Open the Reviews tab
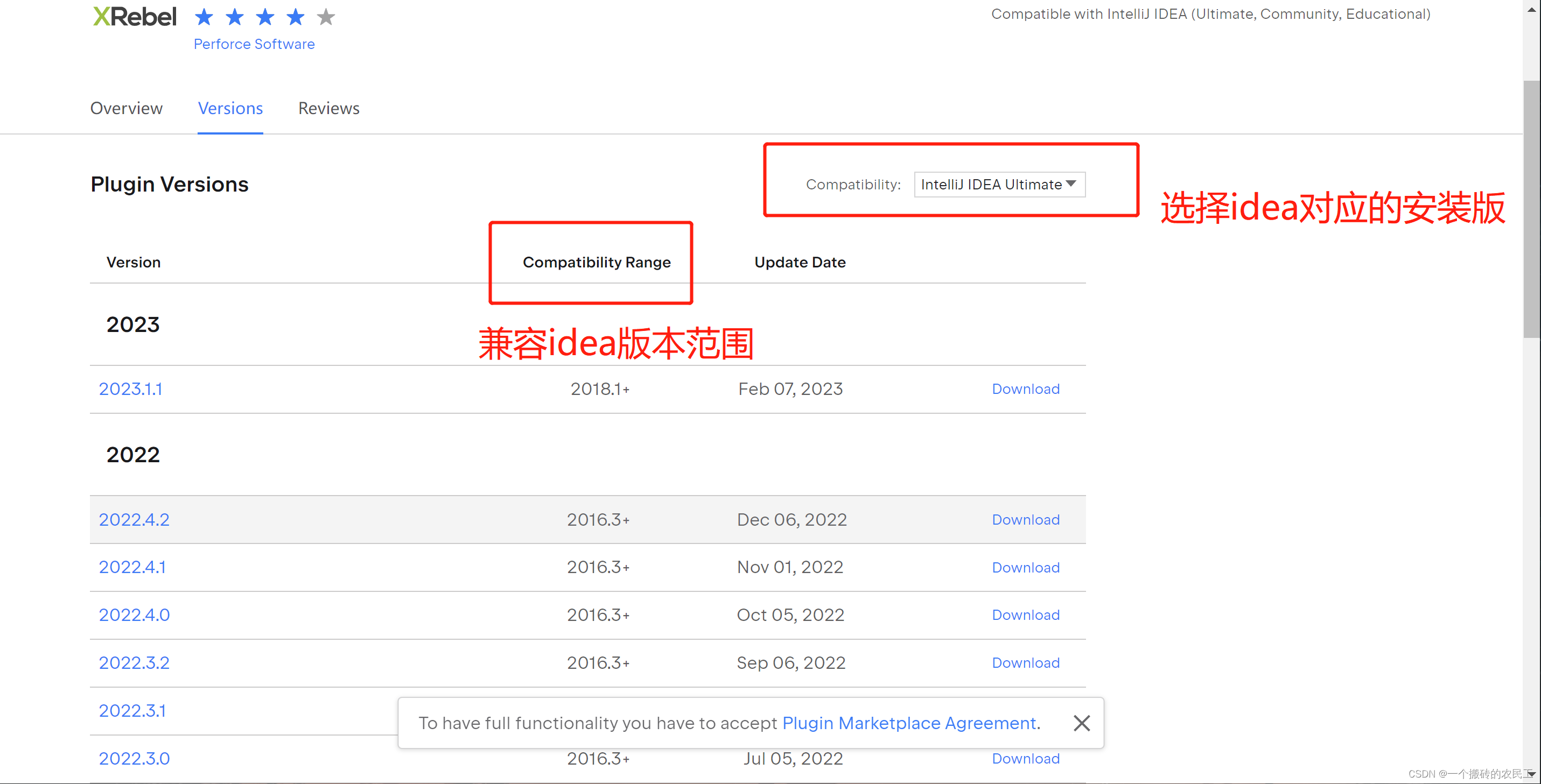 [329, 108]
